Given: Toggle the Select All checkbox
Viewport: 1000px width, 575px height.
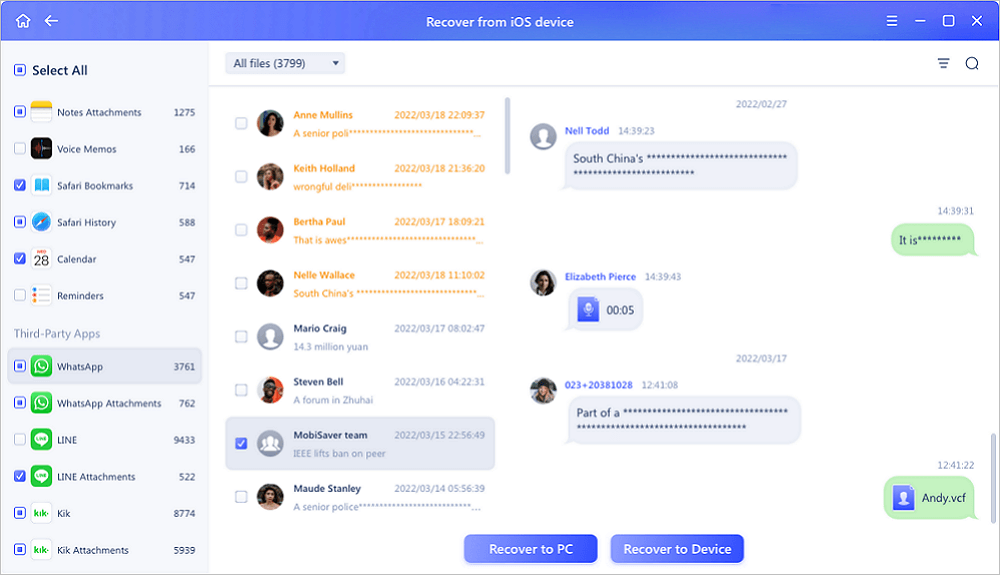Looking at the screenshot, I should 20,70.
